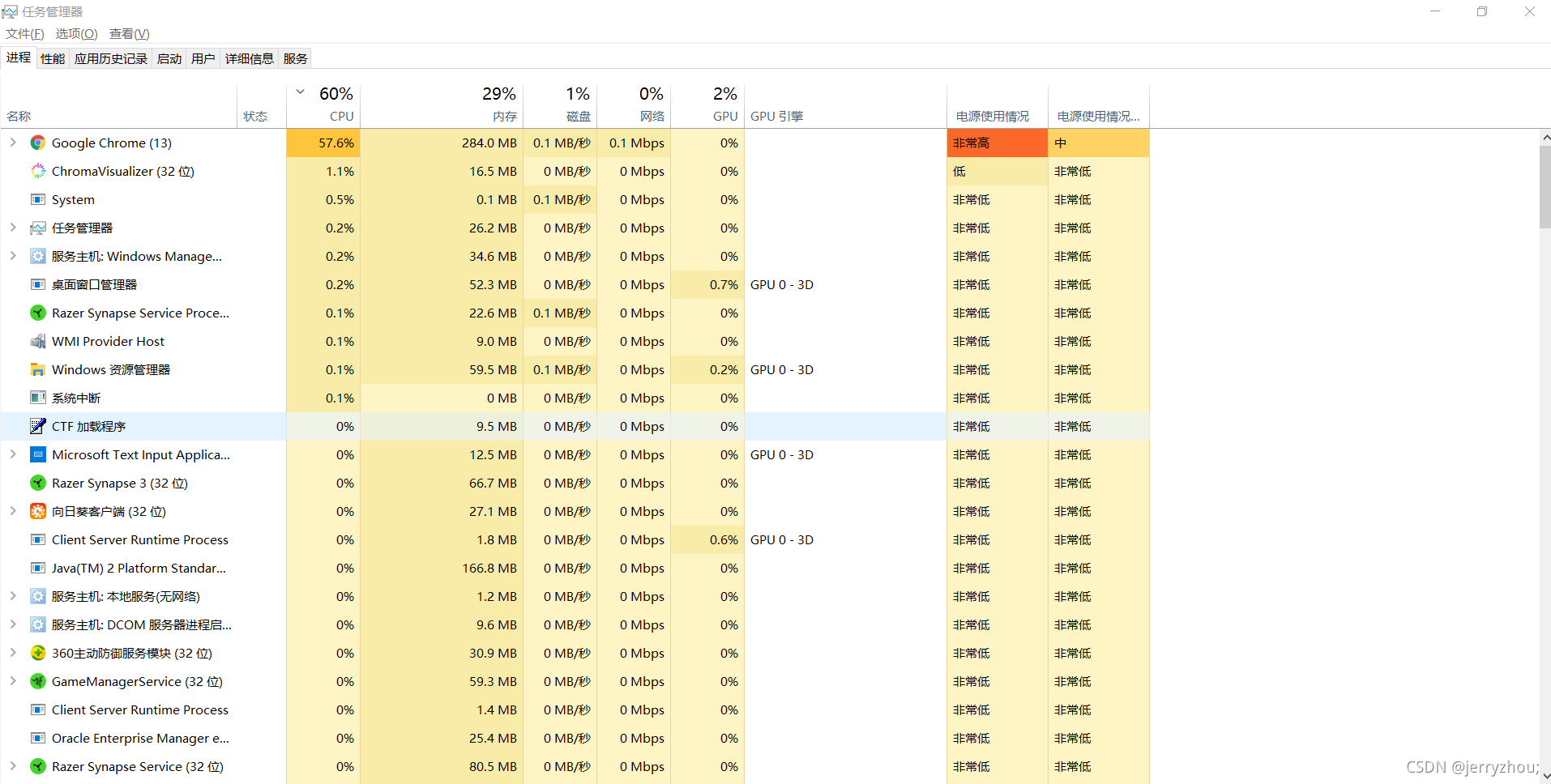Click the scrollbar up arrow
Viewport: 1551px width, 784px height.
(1545, 138)
